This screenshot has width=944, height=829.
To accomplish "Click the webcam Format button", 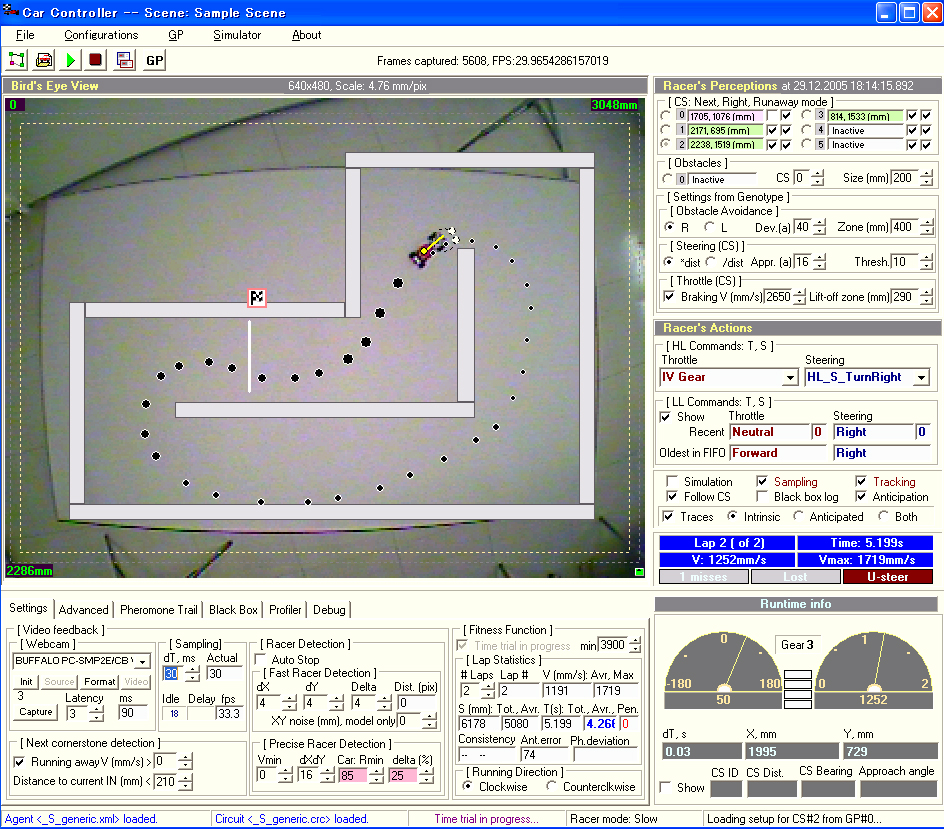I will 99,682.
